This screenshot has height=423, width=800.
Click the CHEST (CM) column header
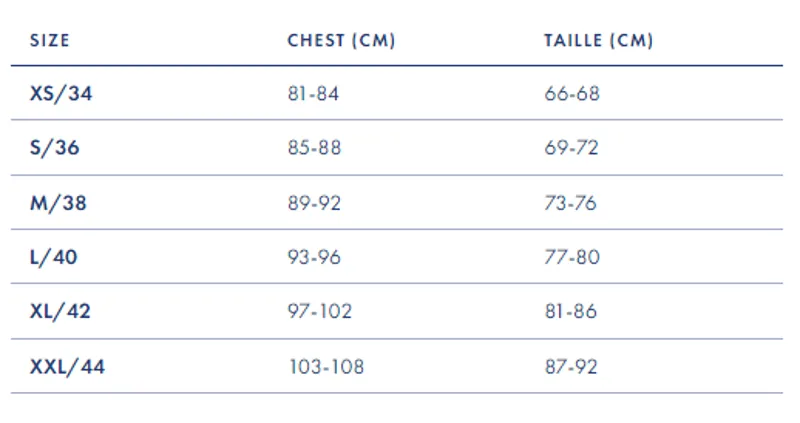click(x=341, y=41)
